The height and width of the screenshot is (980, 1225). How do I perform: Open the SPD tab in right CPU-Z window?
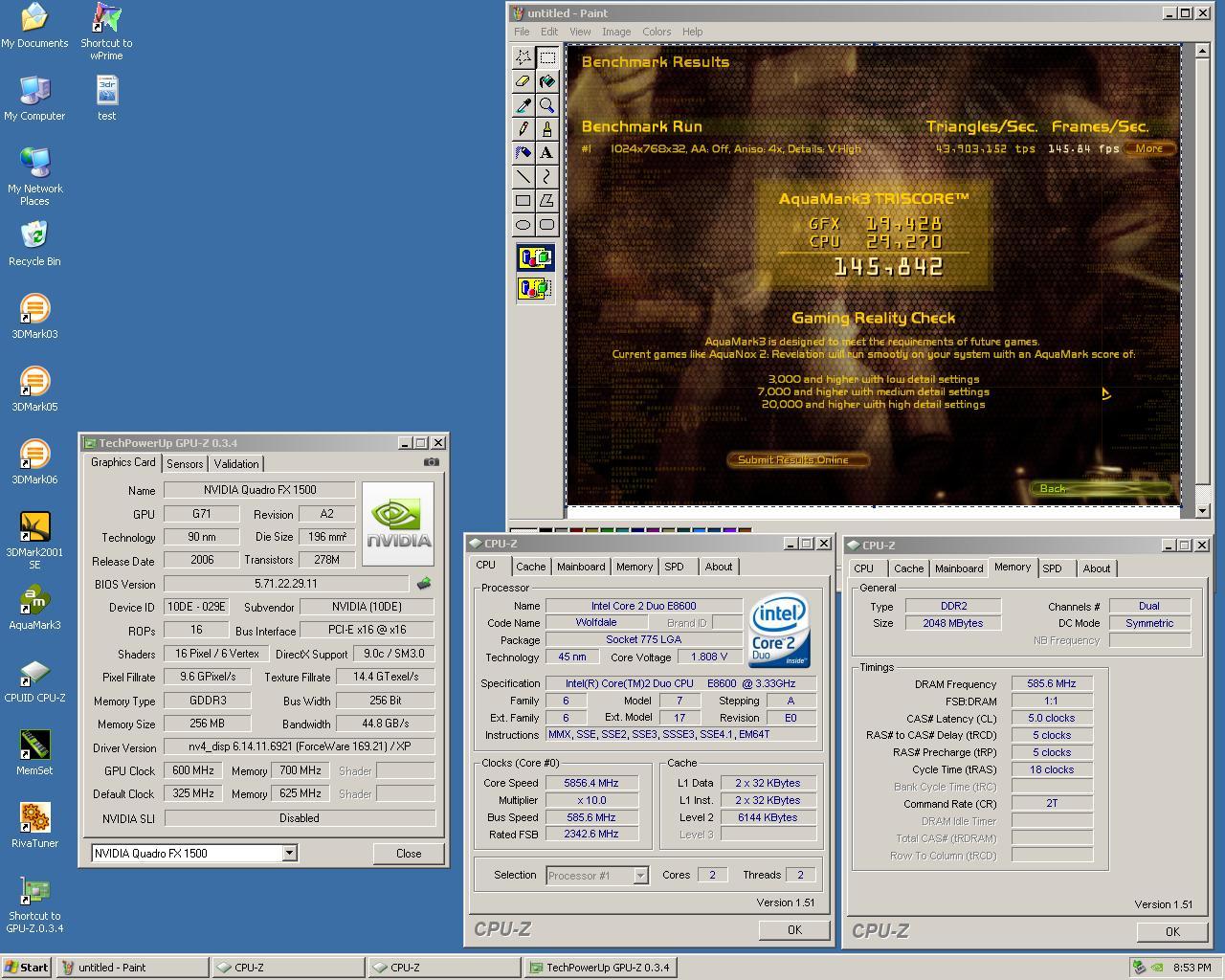[1052, 568]
